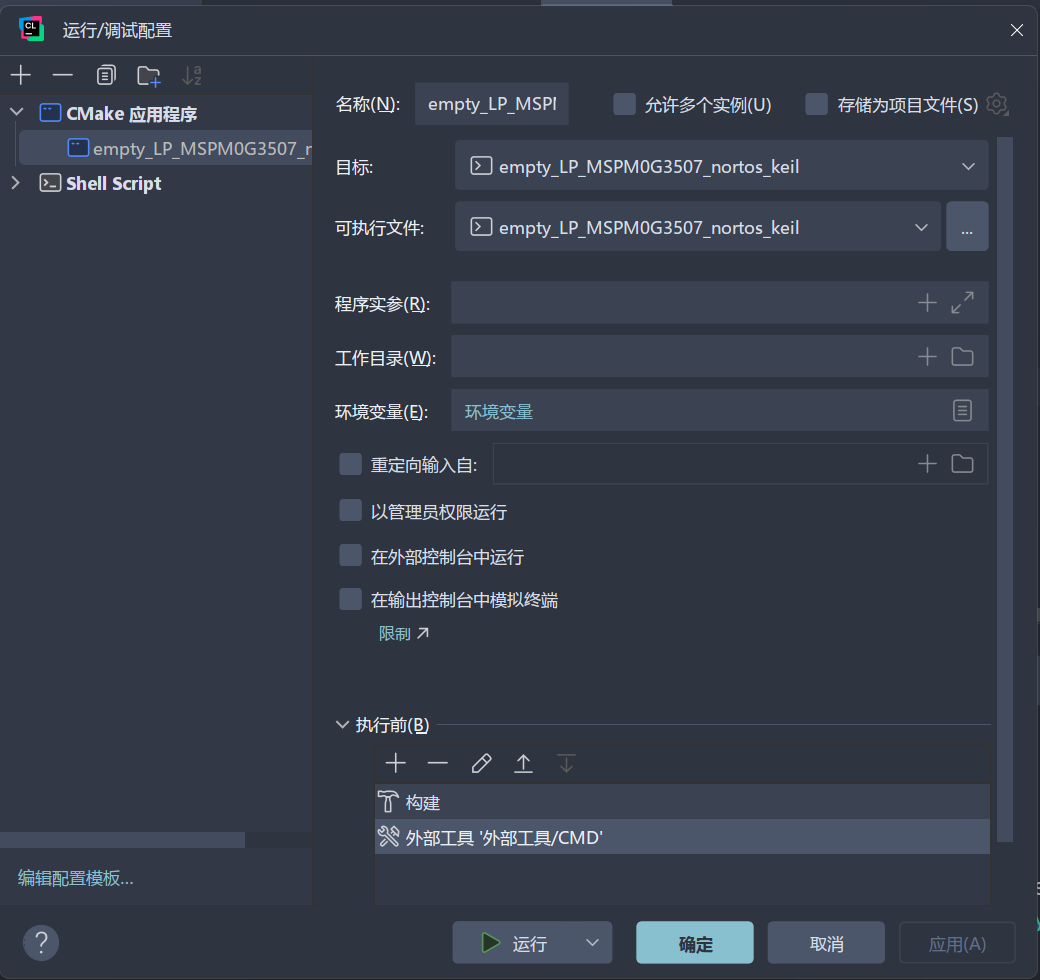Close the run/debug configuration dialog
Image resolution: width=1040 pixels, height=980 pixels.
1017,30
